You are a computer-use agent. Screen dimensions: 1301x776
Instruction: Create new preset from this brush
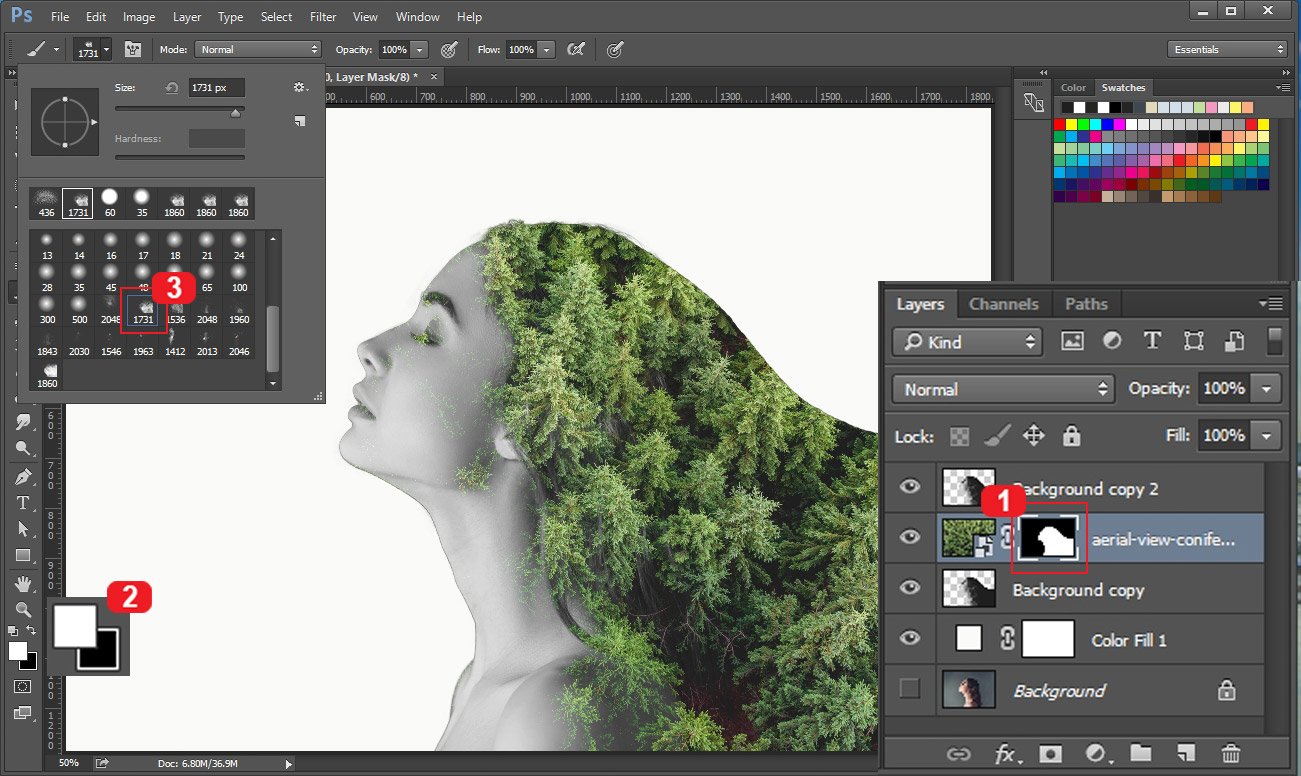tap(299, 121)
